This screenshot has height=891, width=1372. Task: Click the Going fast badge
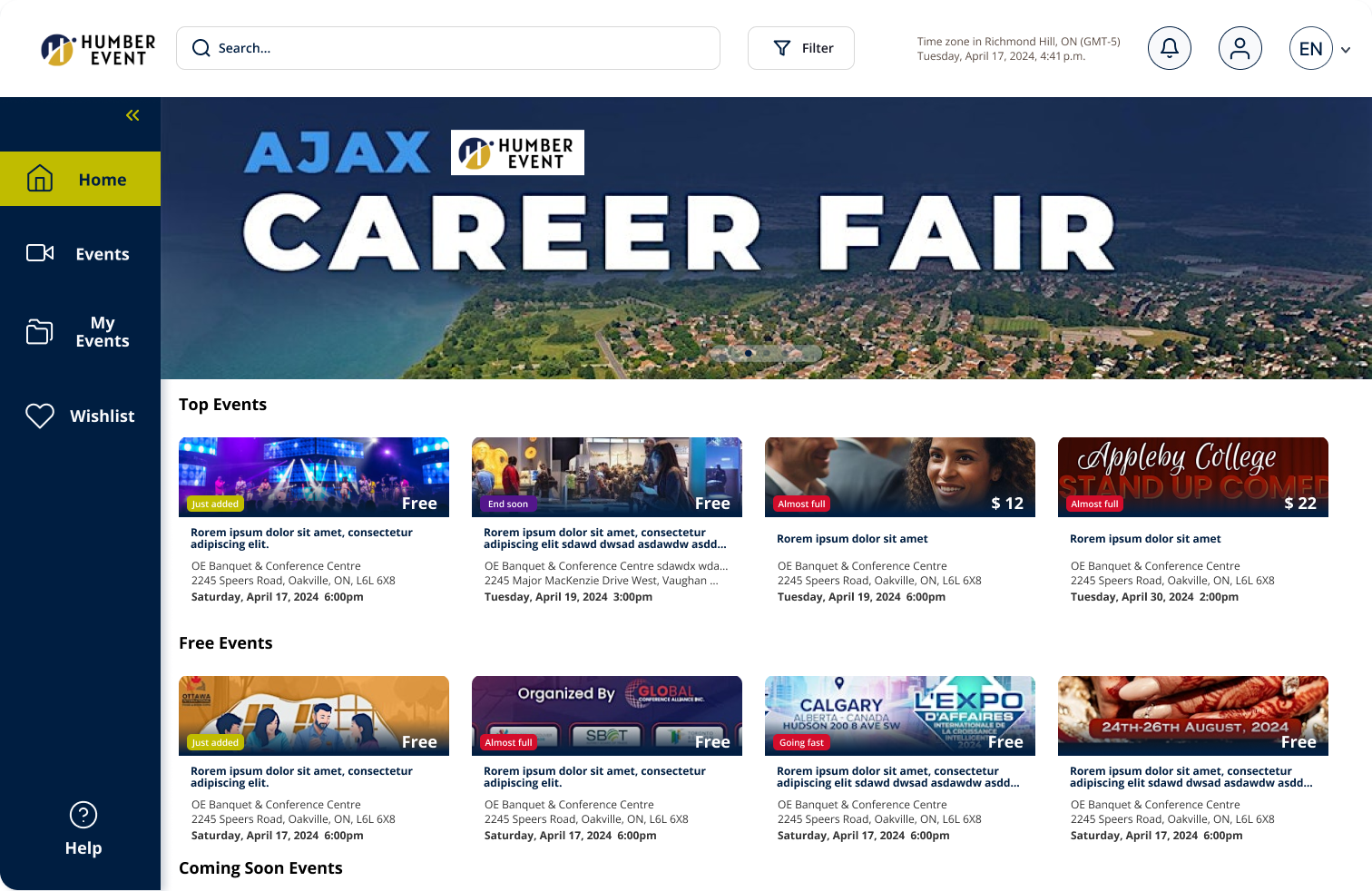pyautogui.click(x=801, y=742)
